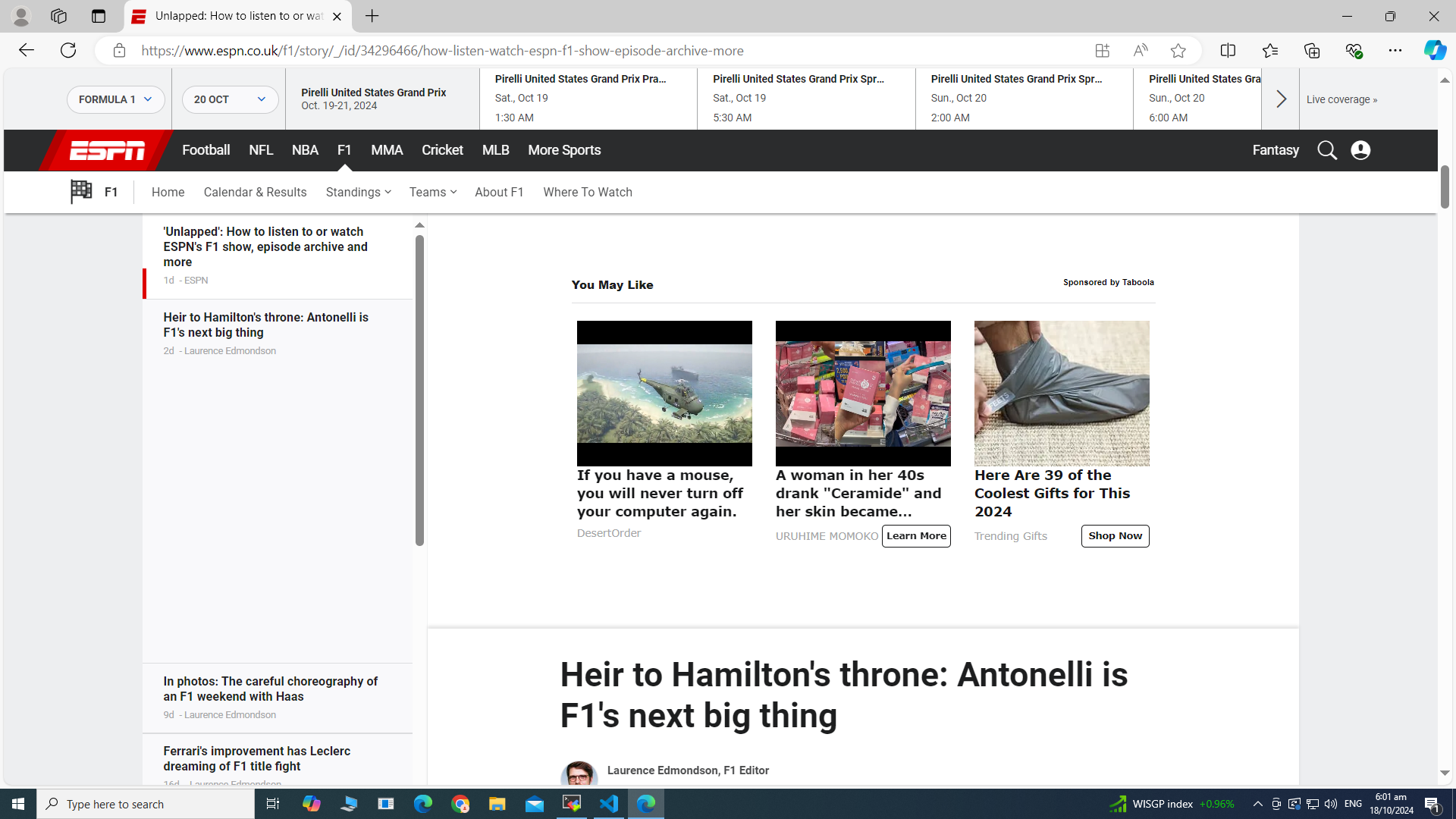
Task: Open Collections icon
Action: coord(1311,51)
